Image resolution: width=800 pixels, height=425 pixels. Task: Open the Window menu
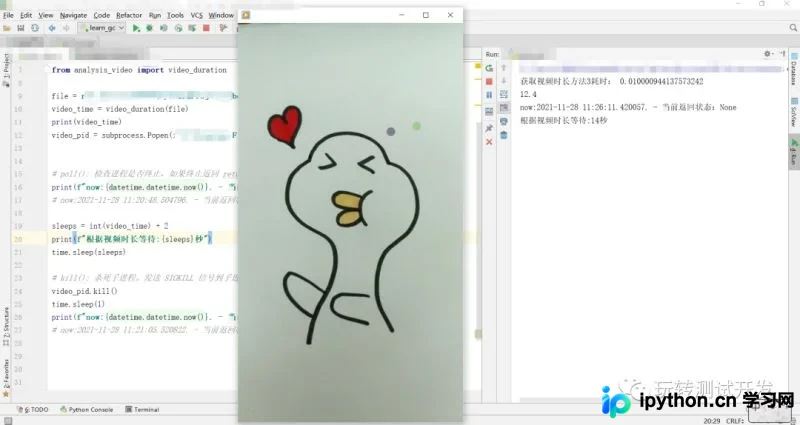(x=221, y=15)
